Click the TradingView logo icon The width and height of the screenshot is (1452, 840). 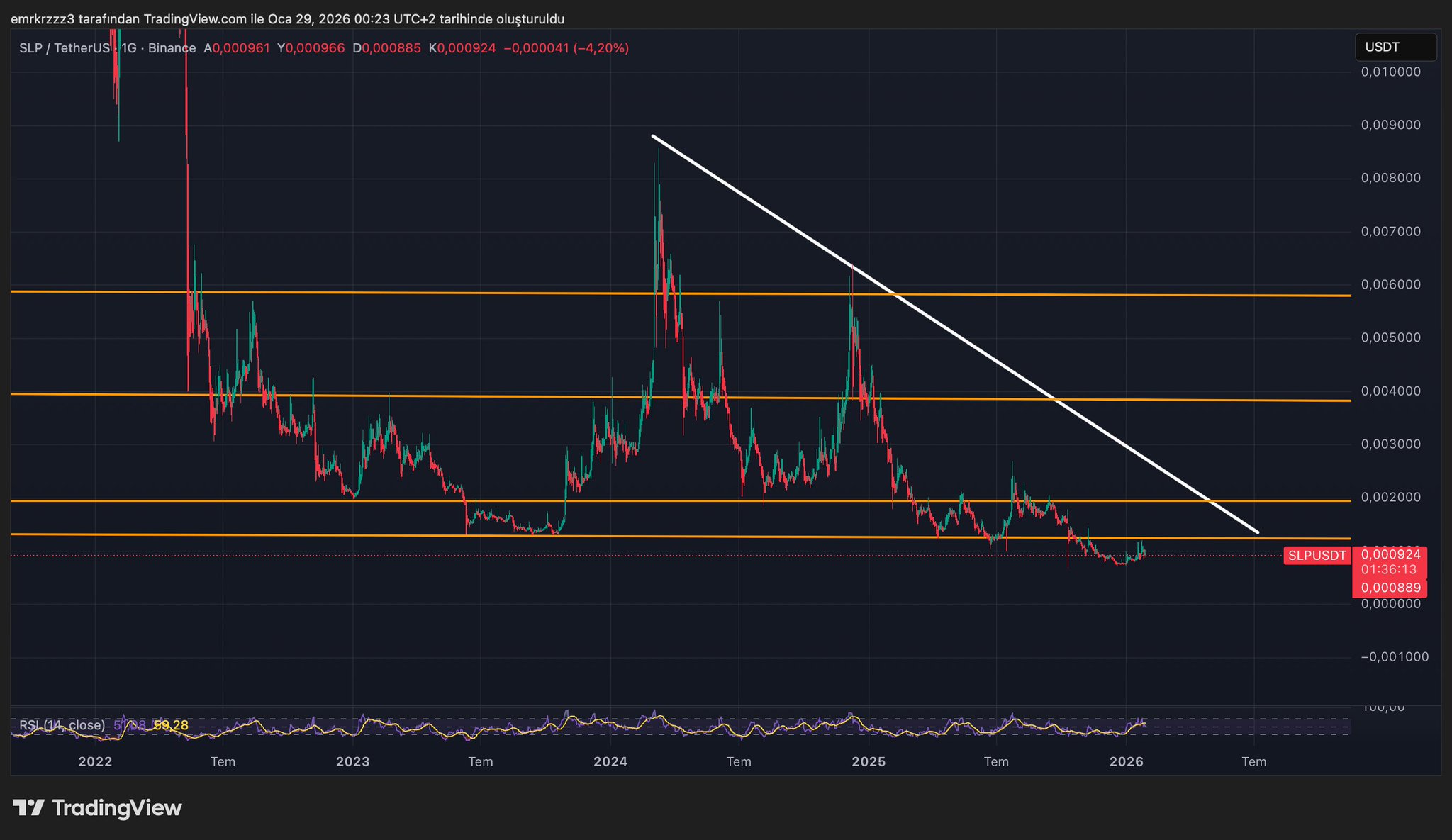[x=28, y=807]
